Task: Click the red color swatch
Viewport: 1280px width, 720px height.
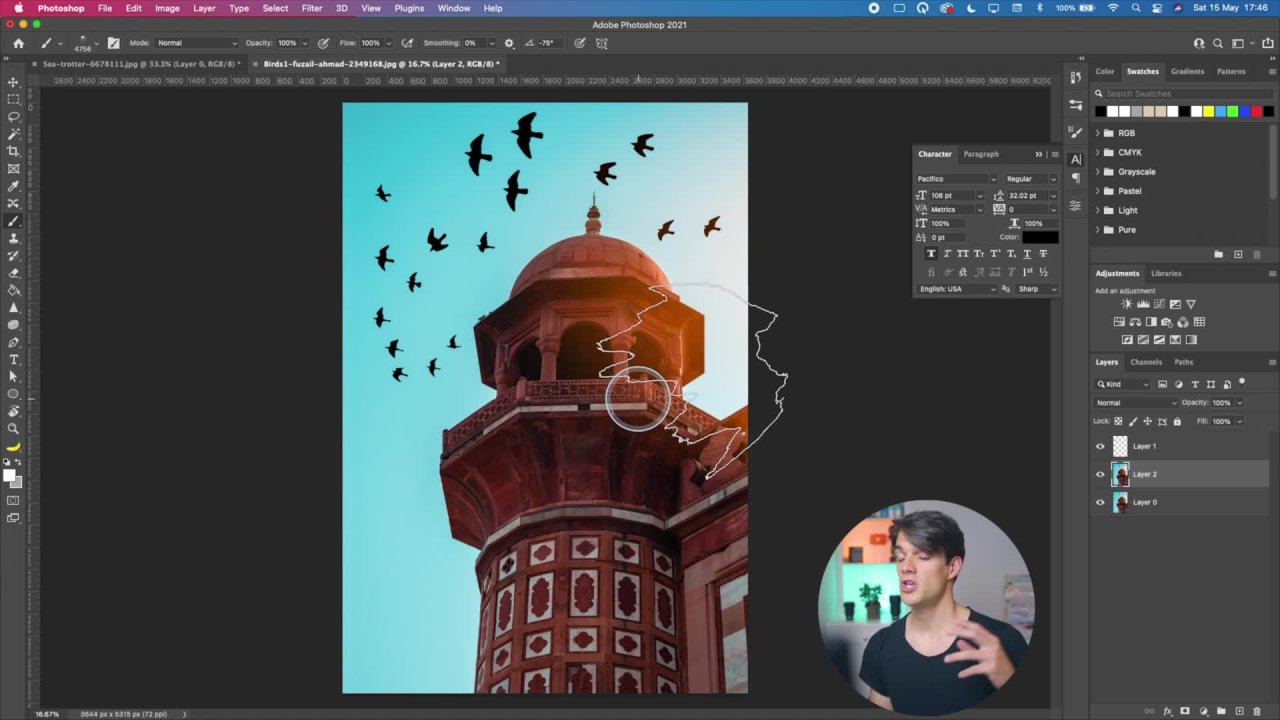Action: (1256, 111)
